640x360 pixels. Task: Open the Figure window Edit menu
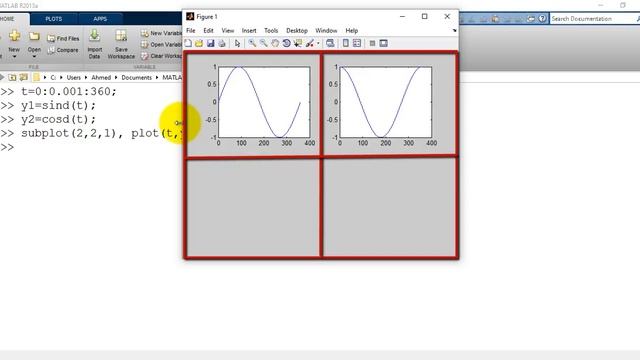point(208,31)
